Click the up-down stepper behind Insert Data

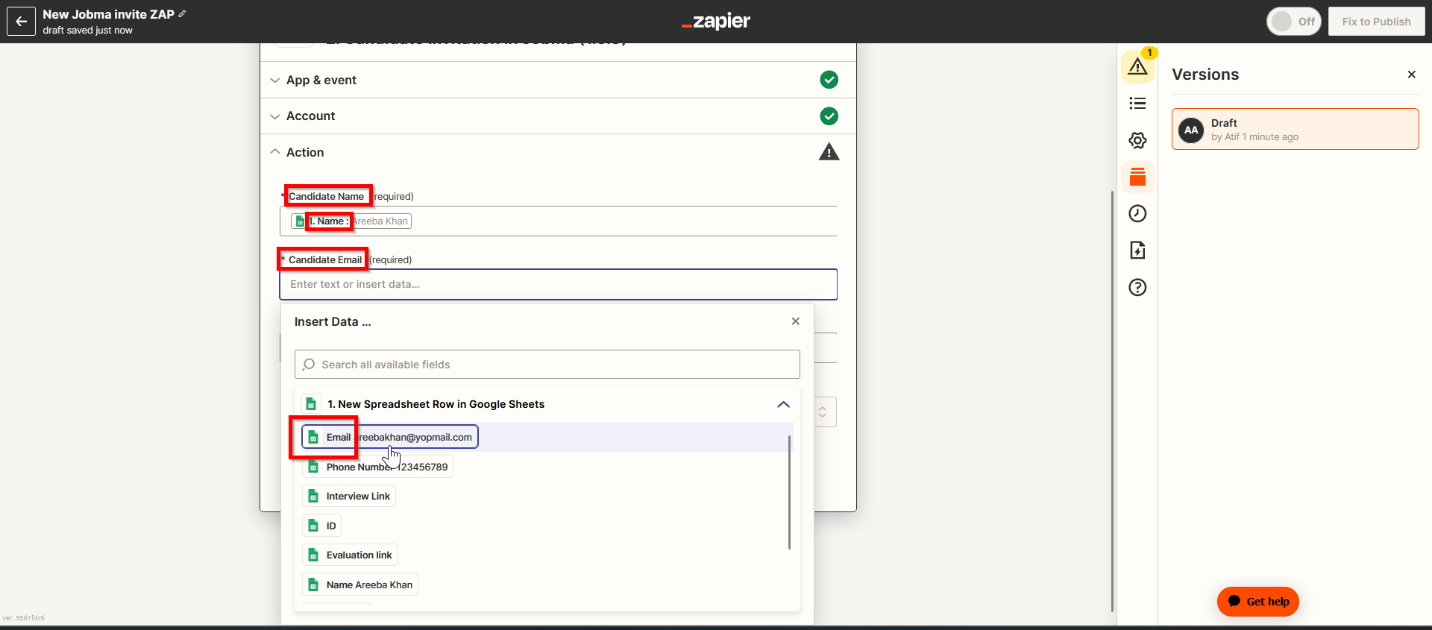point(825,411)
